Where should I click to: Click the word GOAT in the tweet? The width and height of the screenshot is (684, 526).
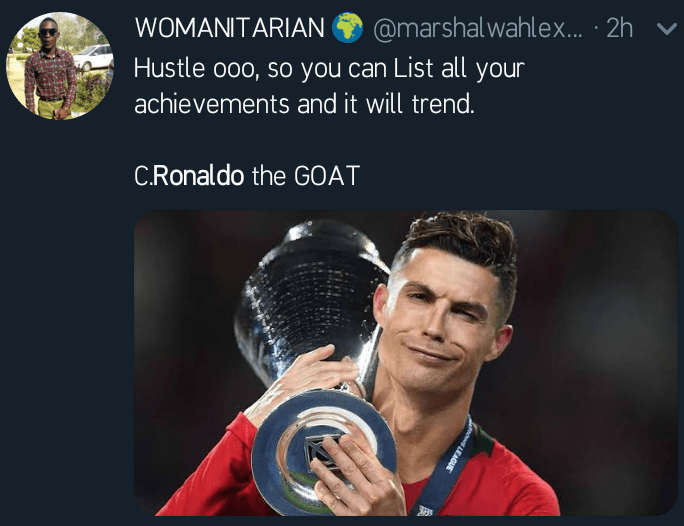tap(327, 176)
